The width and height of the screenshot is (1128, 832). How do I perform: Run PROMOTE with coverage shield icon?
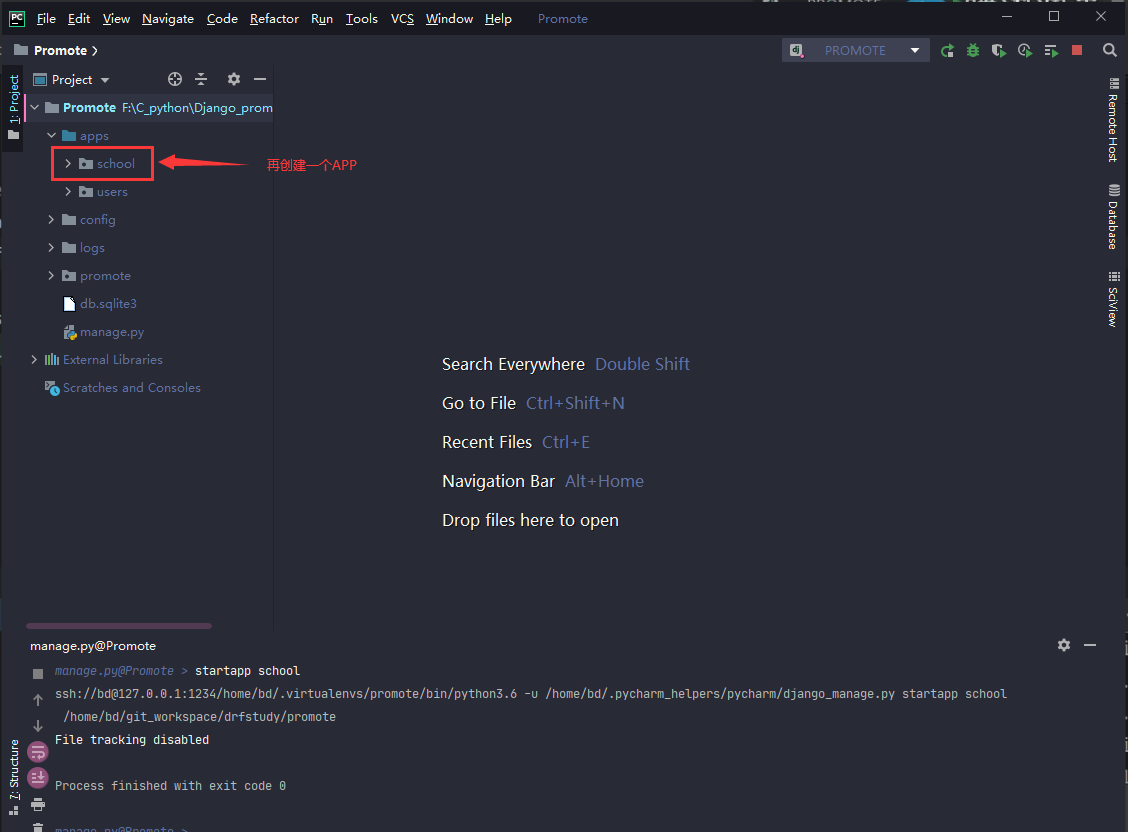999,50
